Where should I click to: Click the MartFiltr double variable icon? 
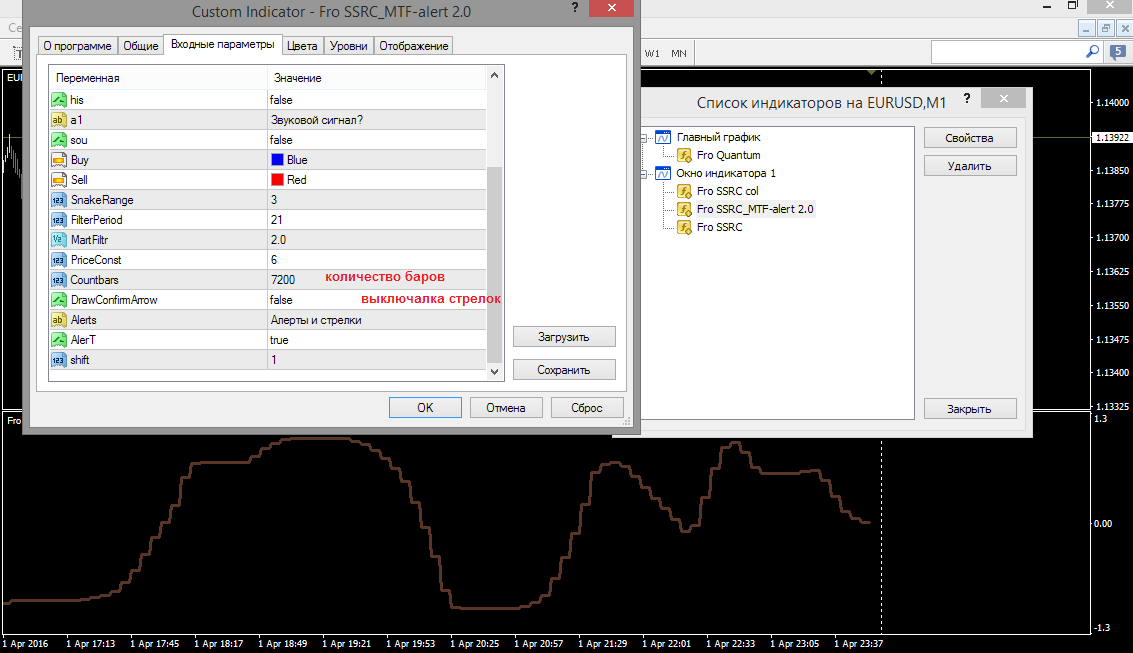[x=59, y=240]
